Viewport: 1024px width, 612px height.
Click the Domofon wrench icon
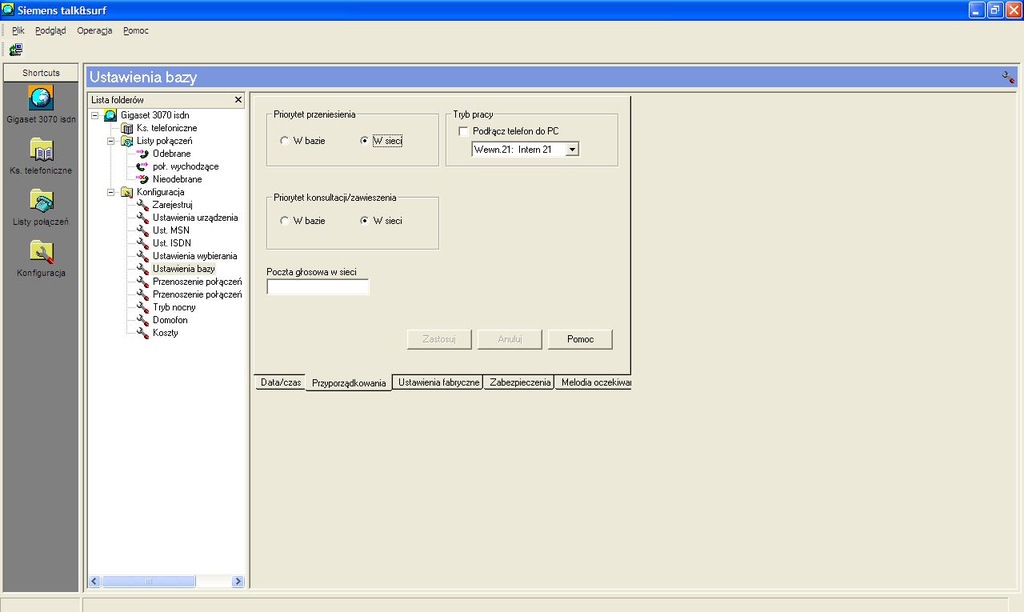142,320
